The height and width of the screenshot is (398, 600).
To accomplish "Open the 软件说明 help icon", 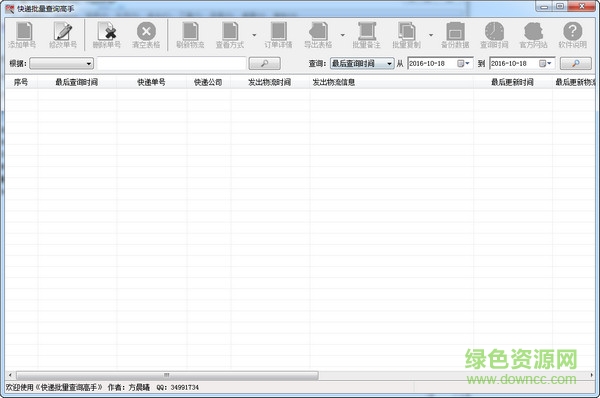I will (572, 35).
